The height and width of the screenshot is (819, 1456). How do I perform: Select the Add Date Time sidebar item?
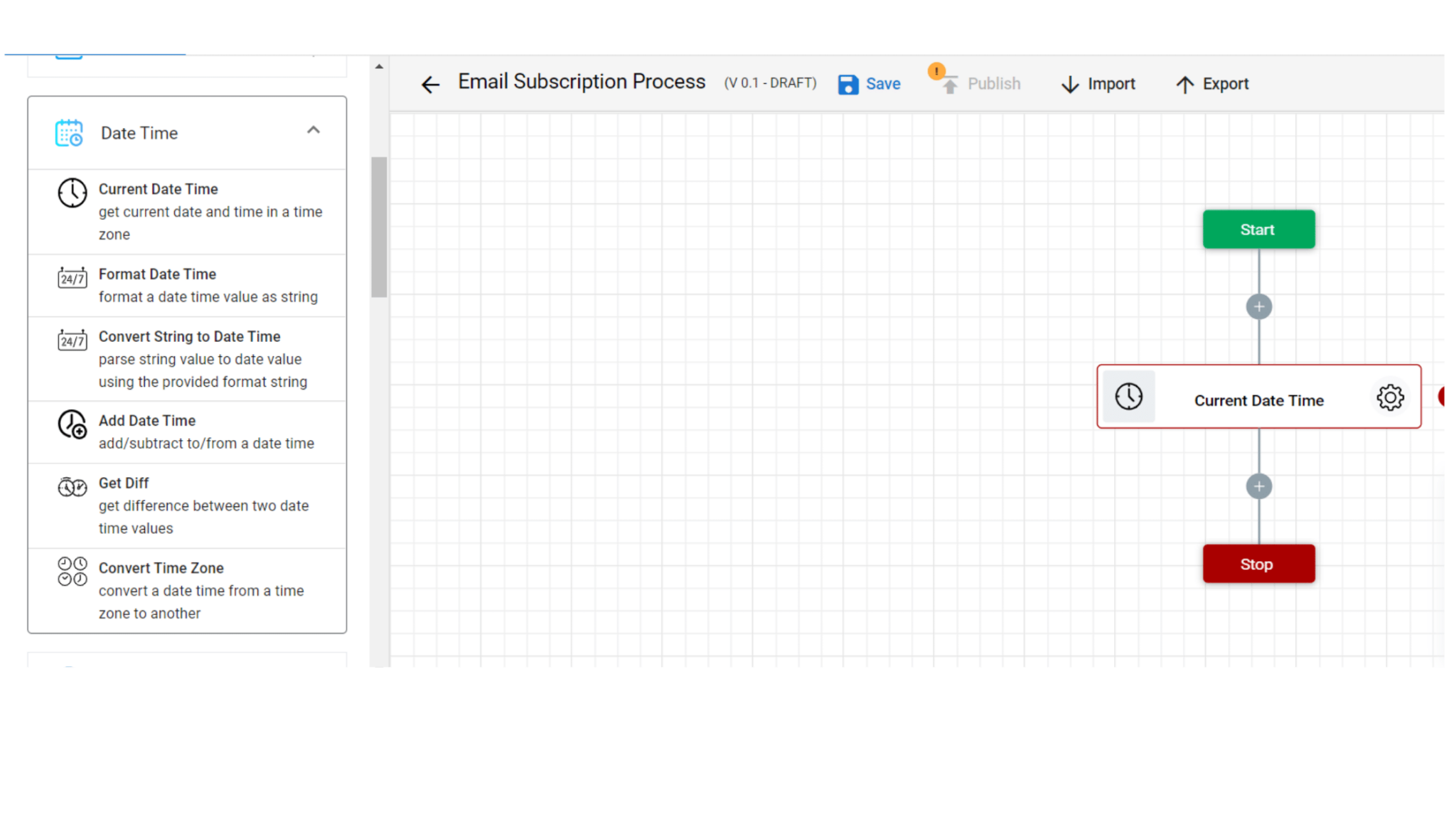[x=187, y=432]
